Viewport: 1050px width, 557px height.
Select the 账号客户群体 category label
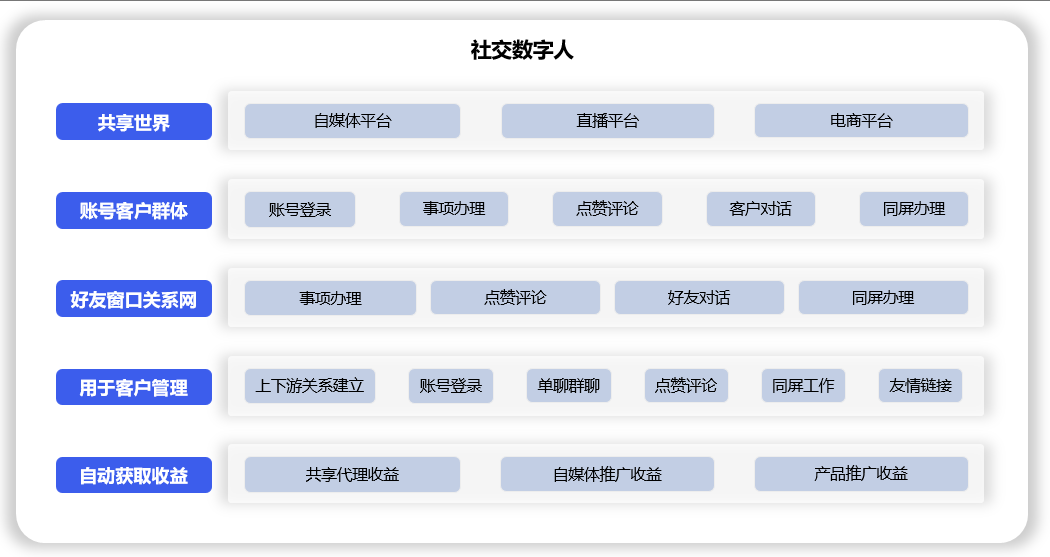[x=133, y=210]
